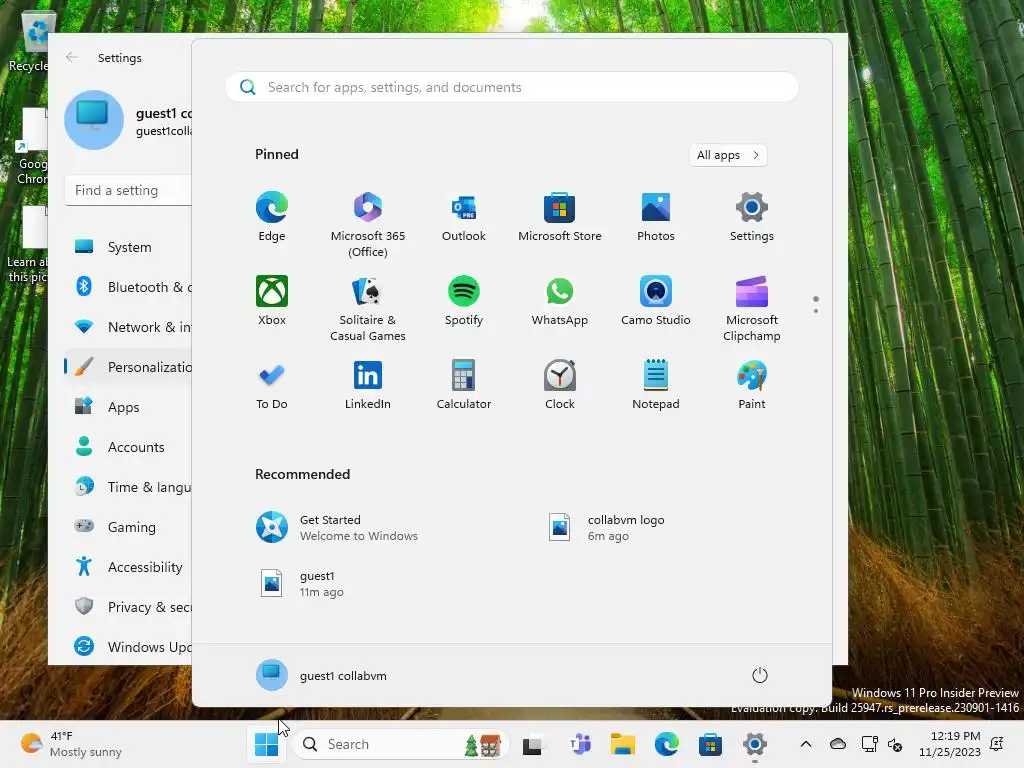Open the notification bell in taskbar
Image resolution: width=1024 pixels, height=768 pixels.
click(997, 744)
